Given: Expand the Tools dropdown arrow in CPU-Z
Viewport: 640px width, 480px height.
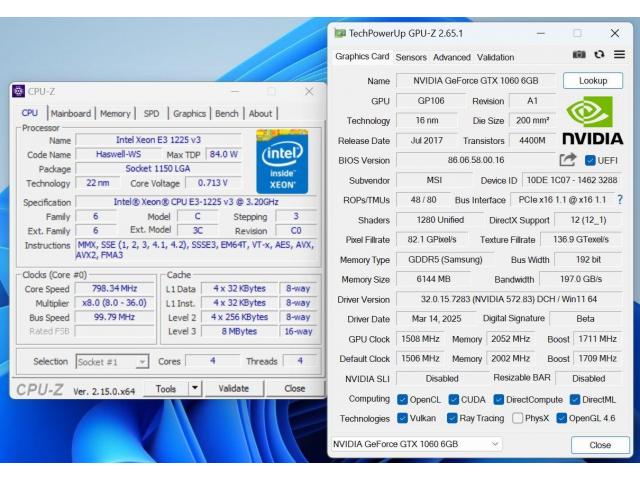Looking at the screenshot, I should (x=195, y=388).
